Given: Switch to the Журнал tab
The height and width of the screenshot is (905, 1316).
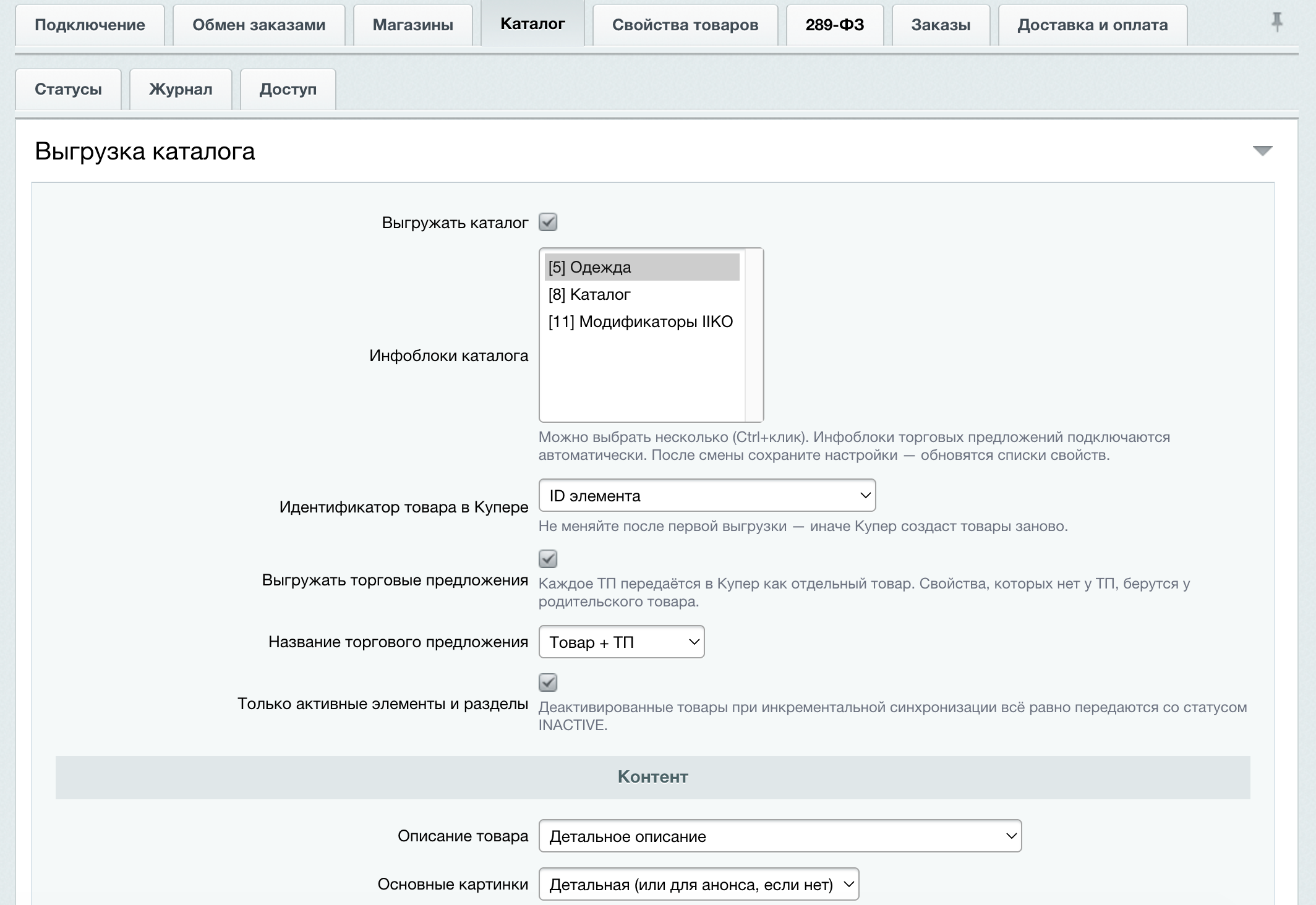Looking at the screenshot, I should coord(181,89).
